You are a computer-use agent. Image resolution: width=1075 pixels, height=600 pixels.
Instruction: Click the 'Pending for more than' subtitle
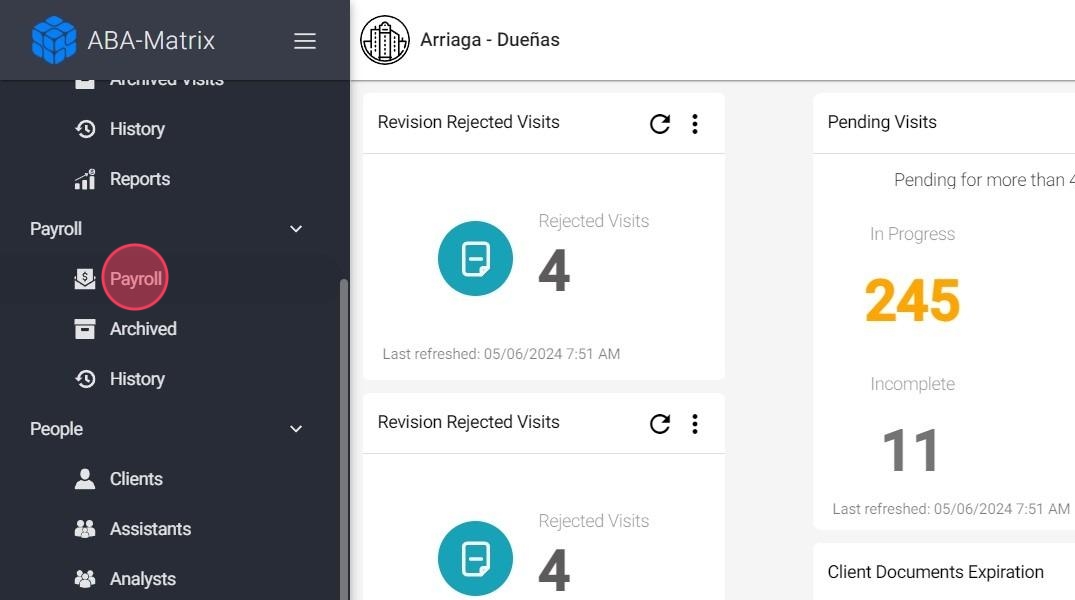(x=984, y=180)
